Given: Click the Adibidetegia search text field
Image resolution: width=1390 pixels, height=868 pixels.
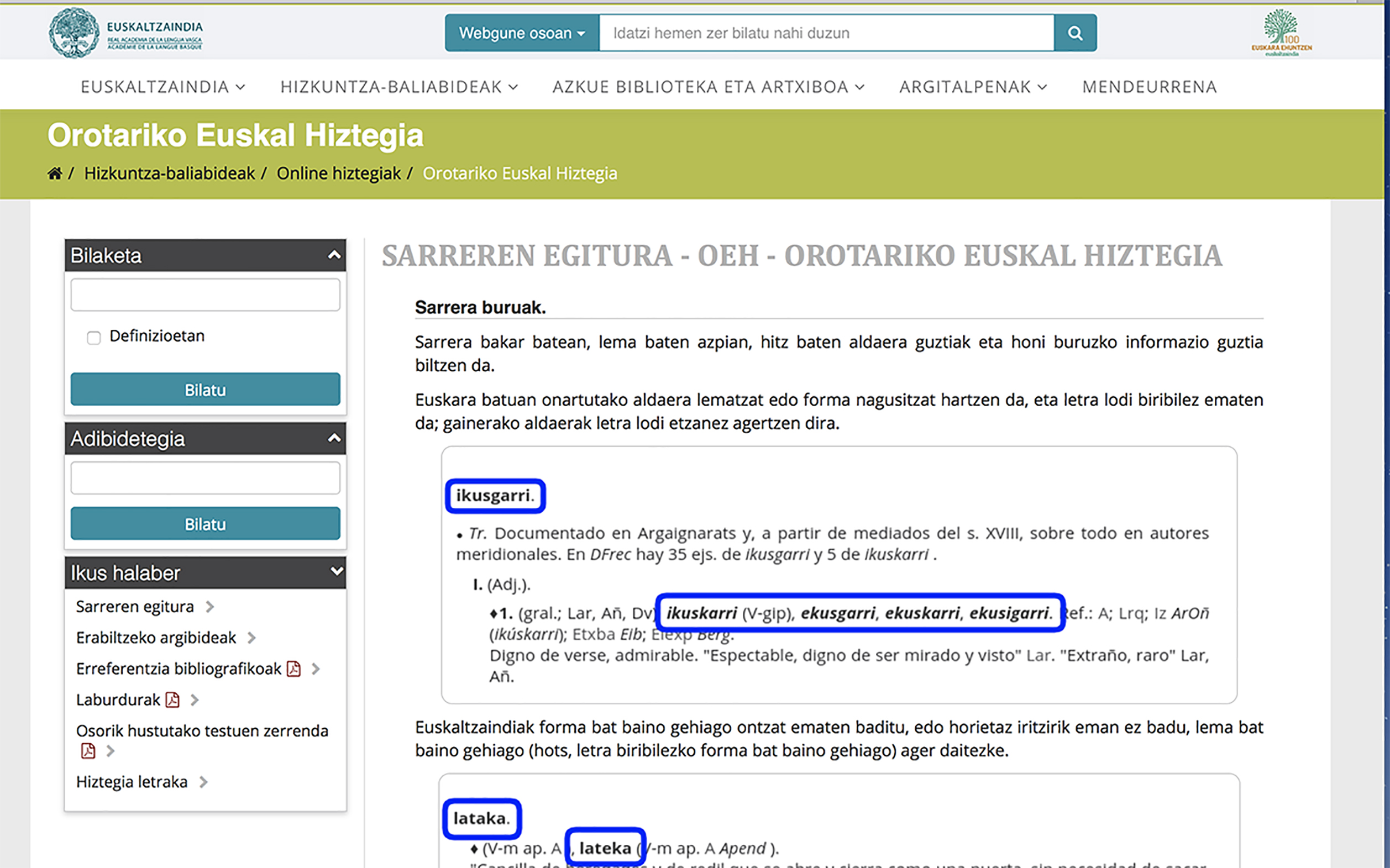Looking at the screenshot, I should click(x=205, y=477).
